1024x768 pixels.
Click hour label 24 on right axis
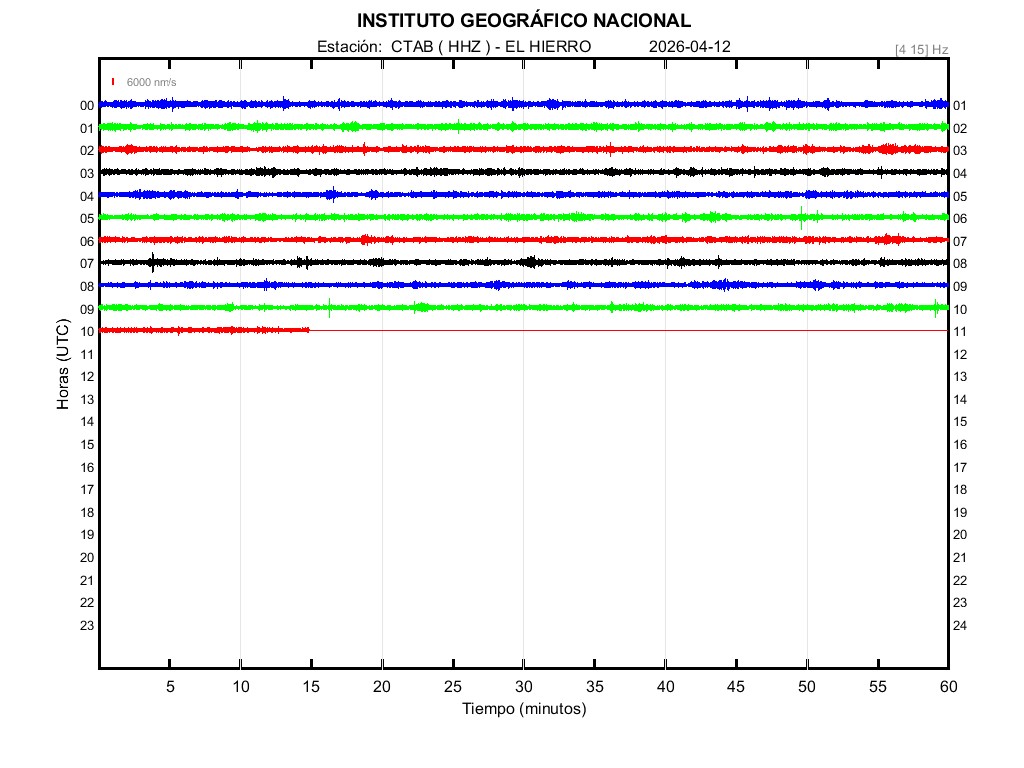coord(960,625)
